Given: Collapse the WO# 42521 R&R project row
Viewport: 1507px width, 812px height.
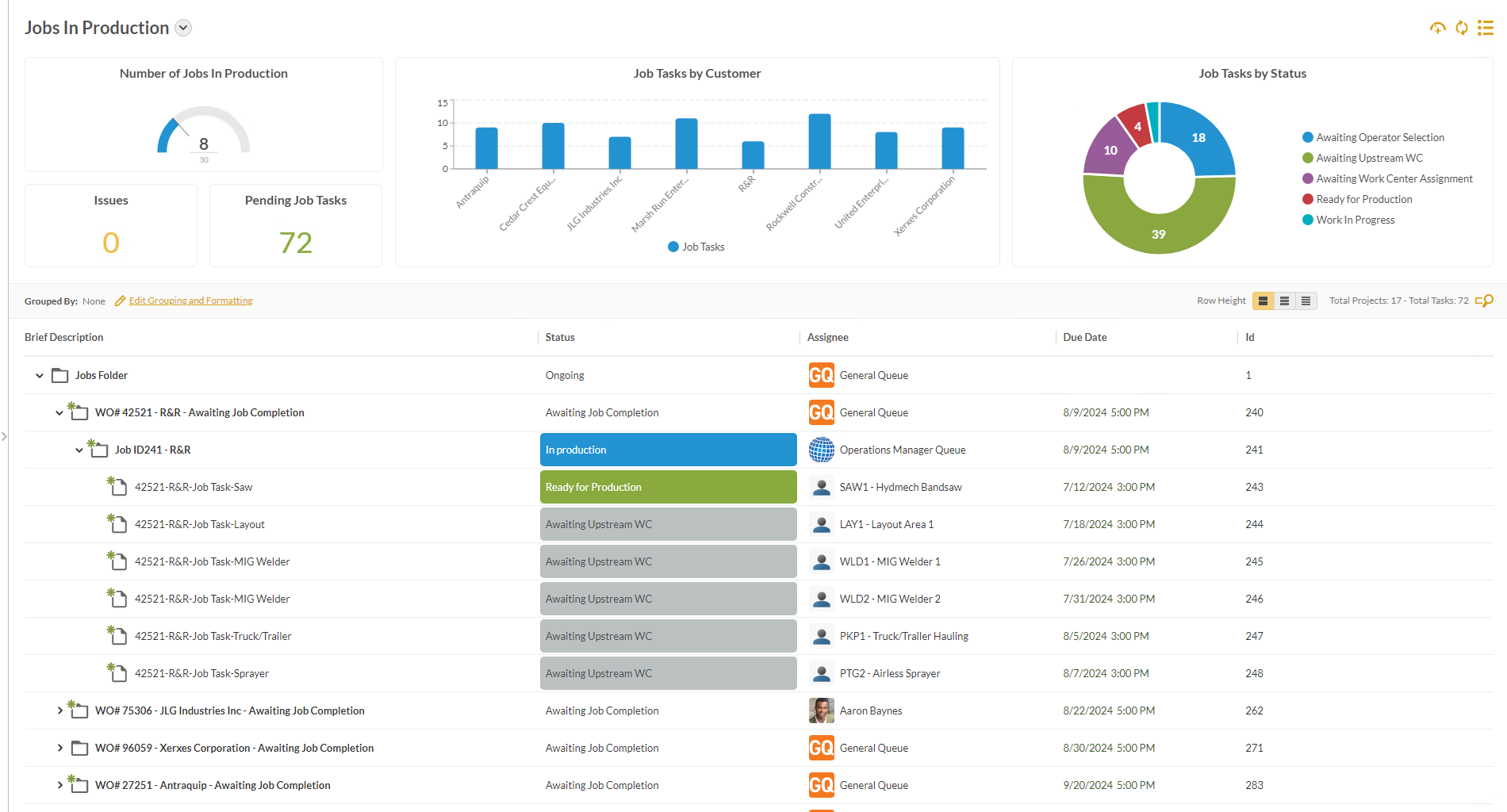Looking at the screenshot, I should click(59, 412).
